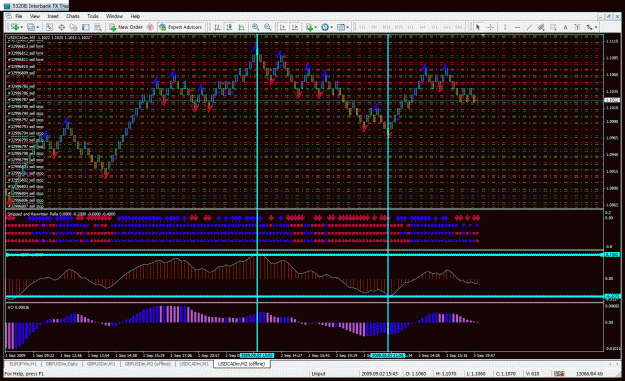The height and width of the screenshot is (381, 625).
Task: Launch the MetaEditor icon
Action: tap(150, 27)
